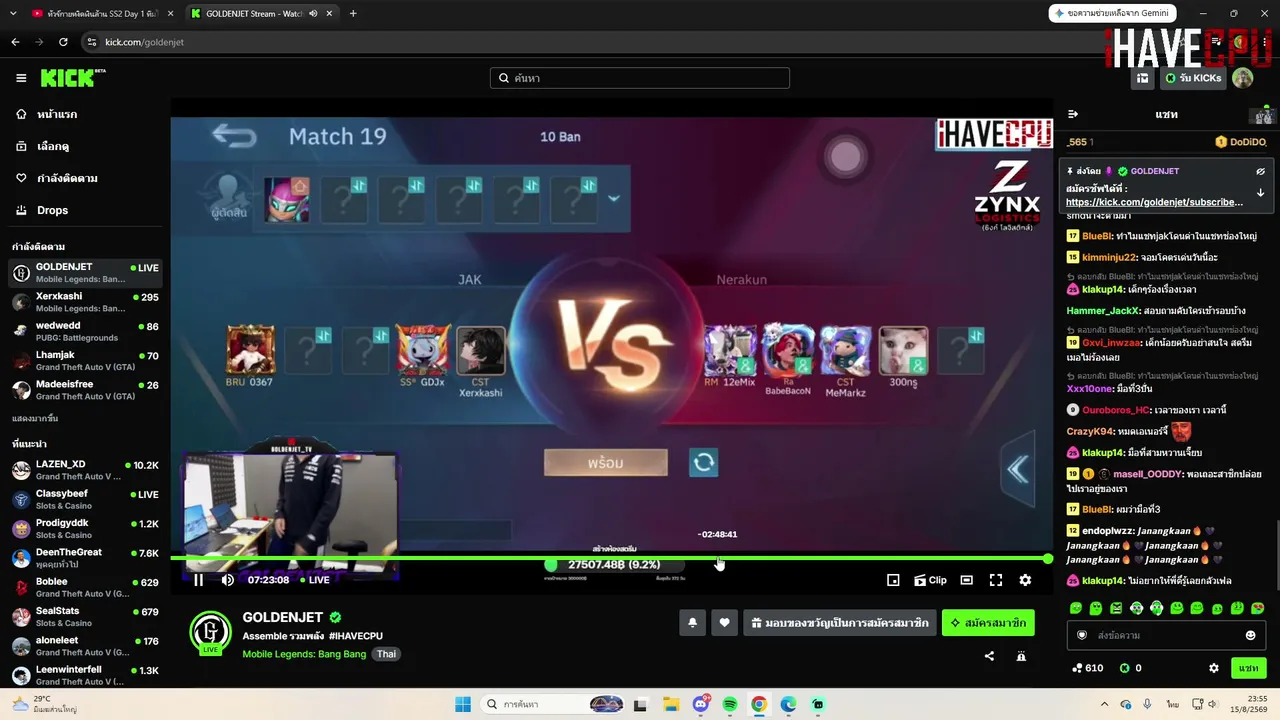Image resolution: width=1280 pixels, height=720 pixels.
Task: Open the emoji picker in chat
Action: click(1250, 635)
